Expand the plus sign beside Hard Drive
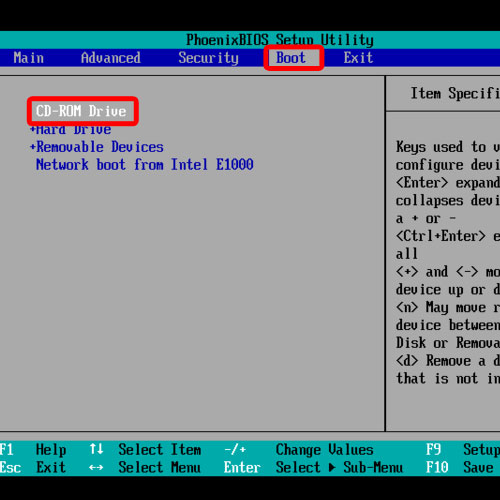The height and width of the screenshot is (500, 500). coord(33,129)
